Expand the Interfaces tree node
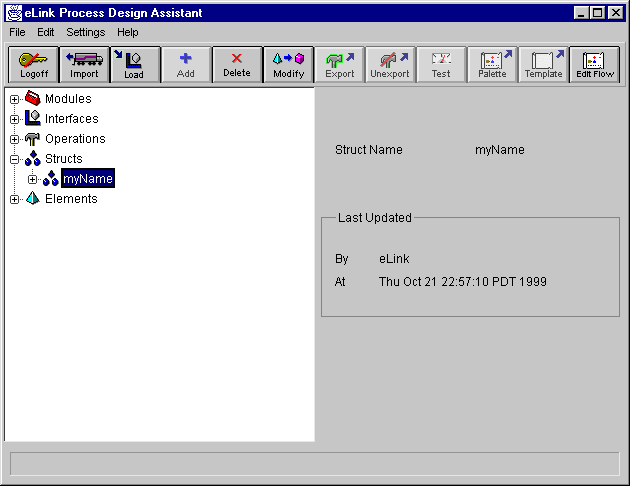 14,119
